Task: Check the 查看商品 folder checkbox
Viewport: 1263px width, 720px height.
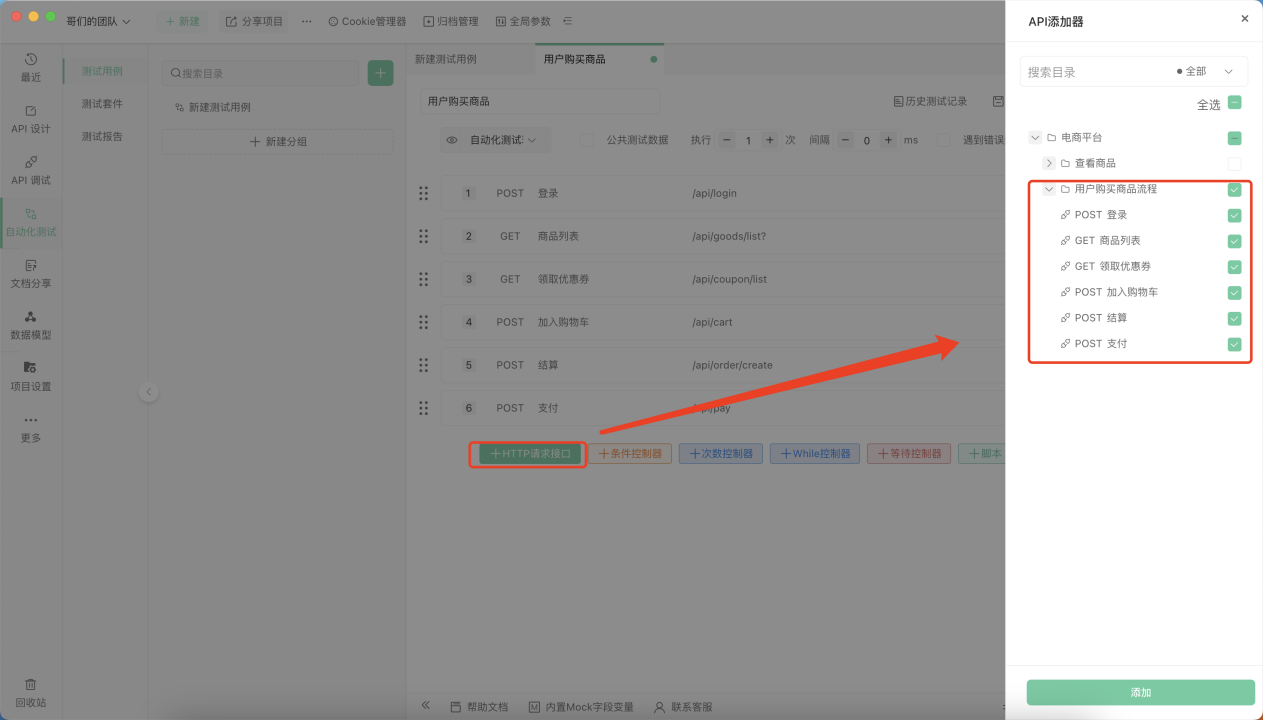Action: pos(1235,164)
